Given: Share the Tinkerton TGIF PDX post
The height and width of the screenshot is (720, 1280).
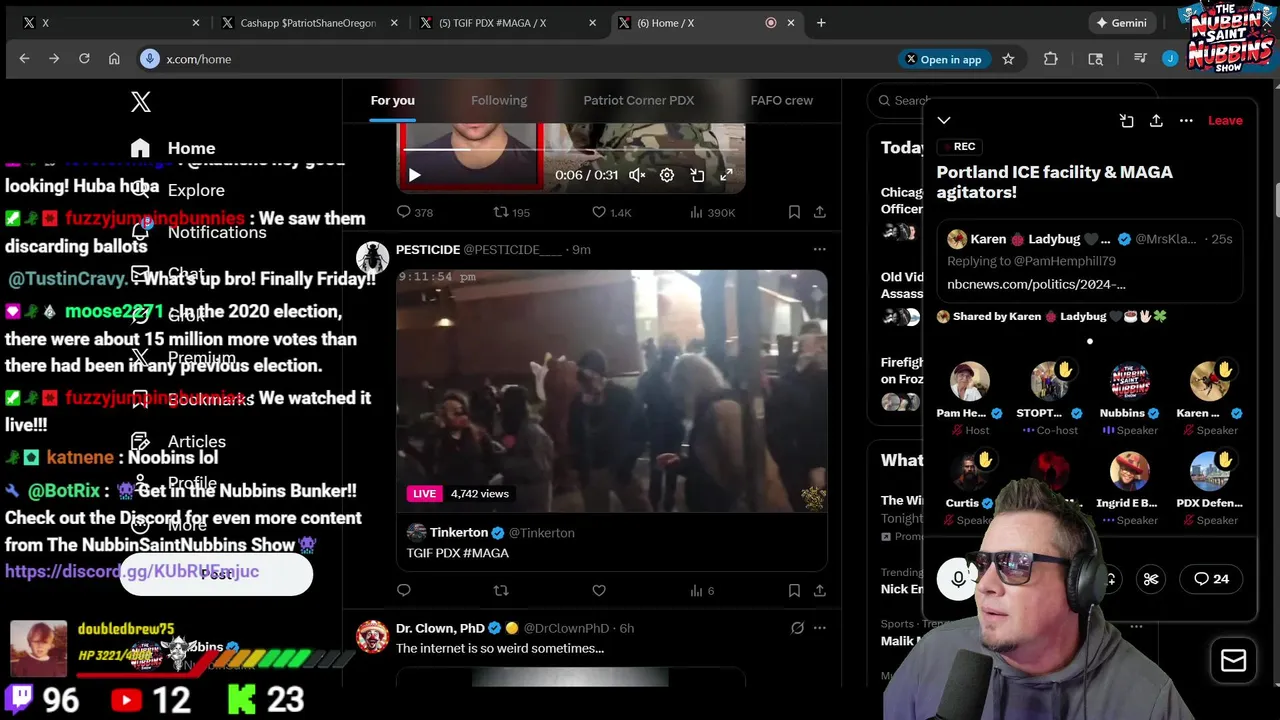Looking at the screenshot, I should point(820,591).
